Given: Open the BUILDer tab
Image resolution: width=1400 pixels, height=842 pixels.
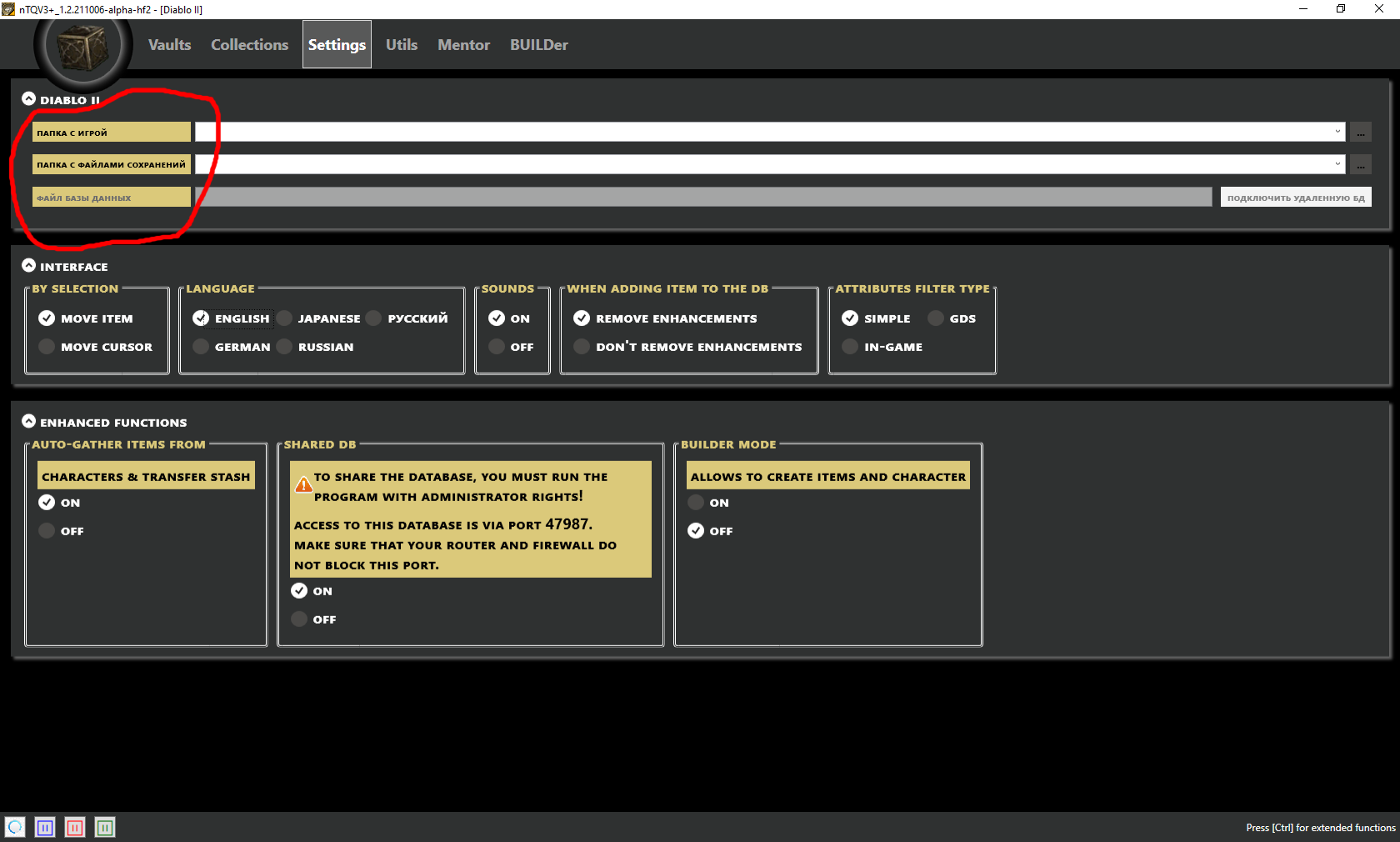Looking at the screenshot, I should [x=539, y=45].
